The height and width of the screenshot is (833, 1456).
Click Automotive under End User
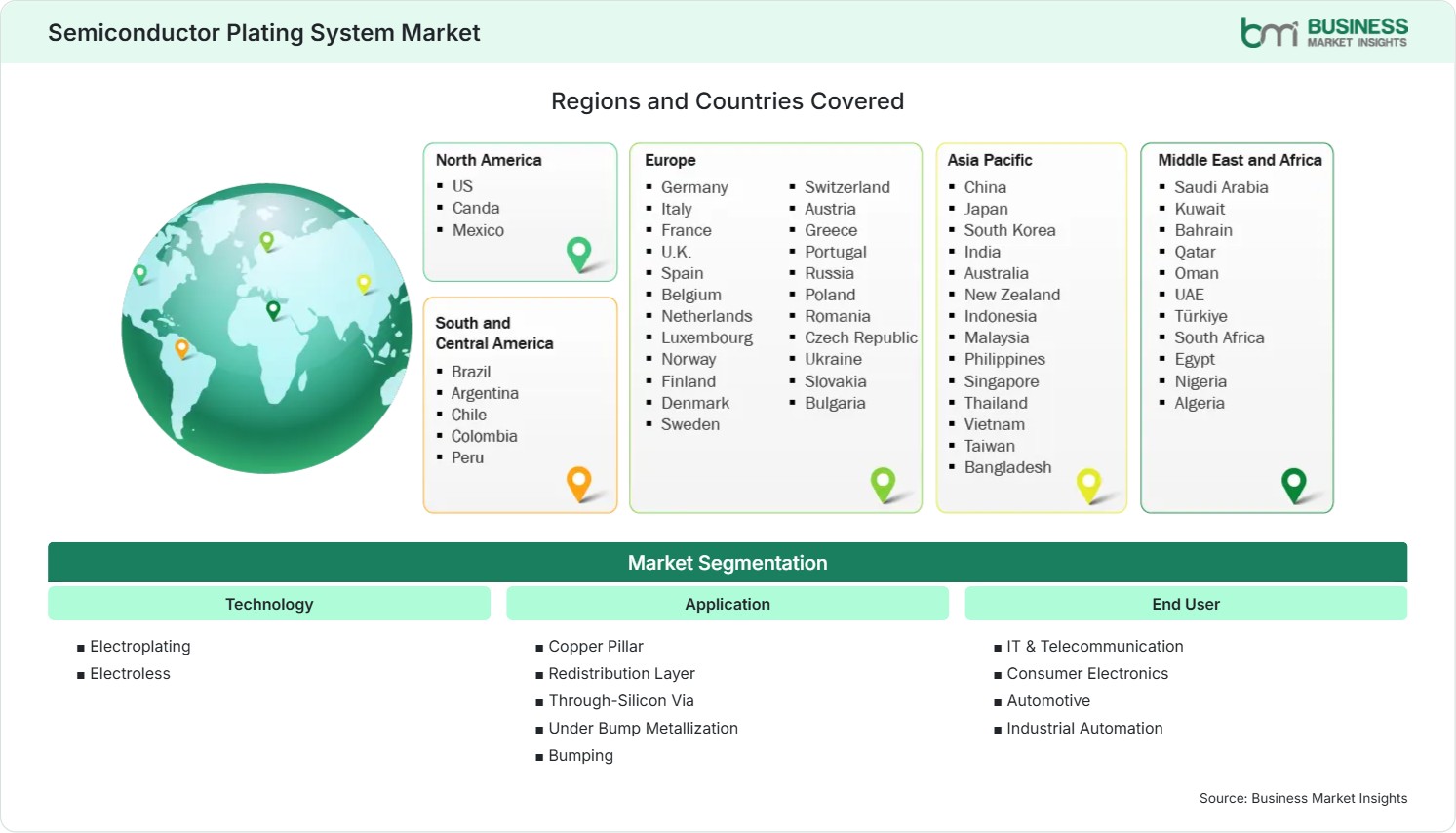coord(1048,700)
